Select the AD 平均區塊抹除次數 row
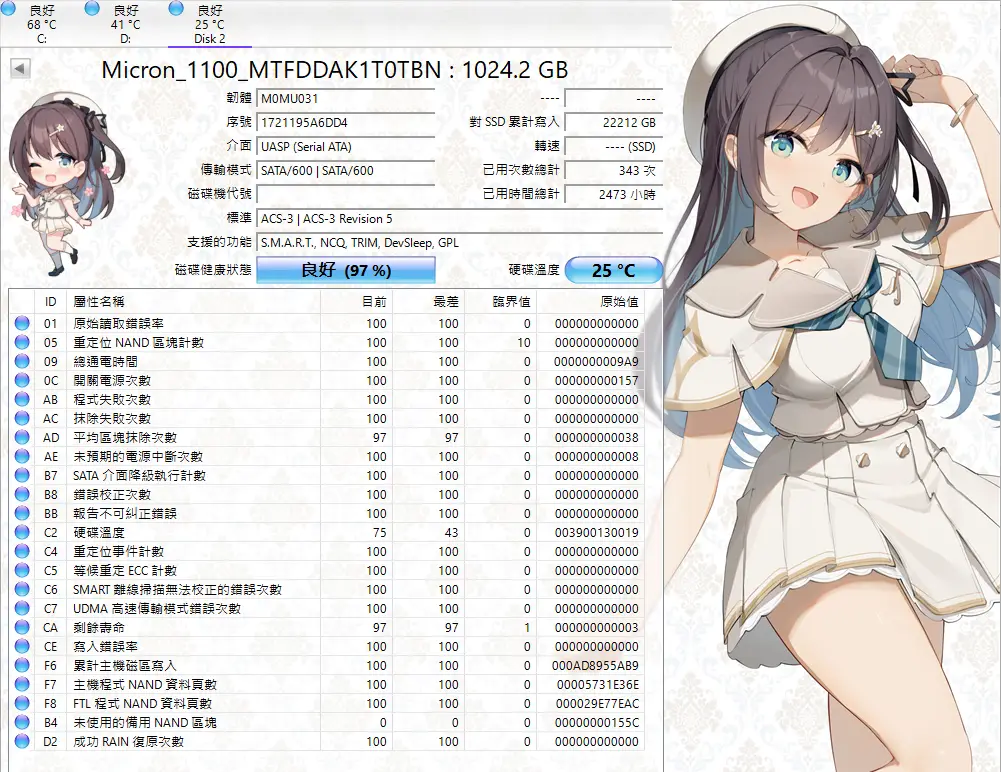Image resolution: width=1001 pixels, height=772 pixels. 300,438
